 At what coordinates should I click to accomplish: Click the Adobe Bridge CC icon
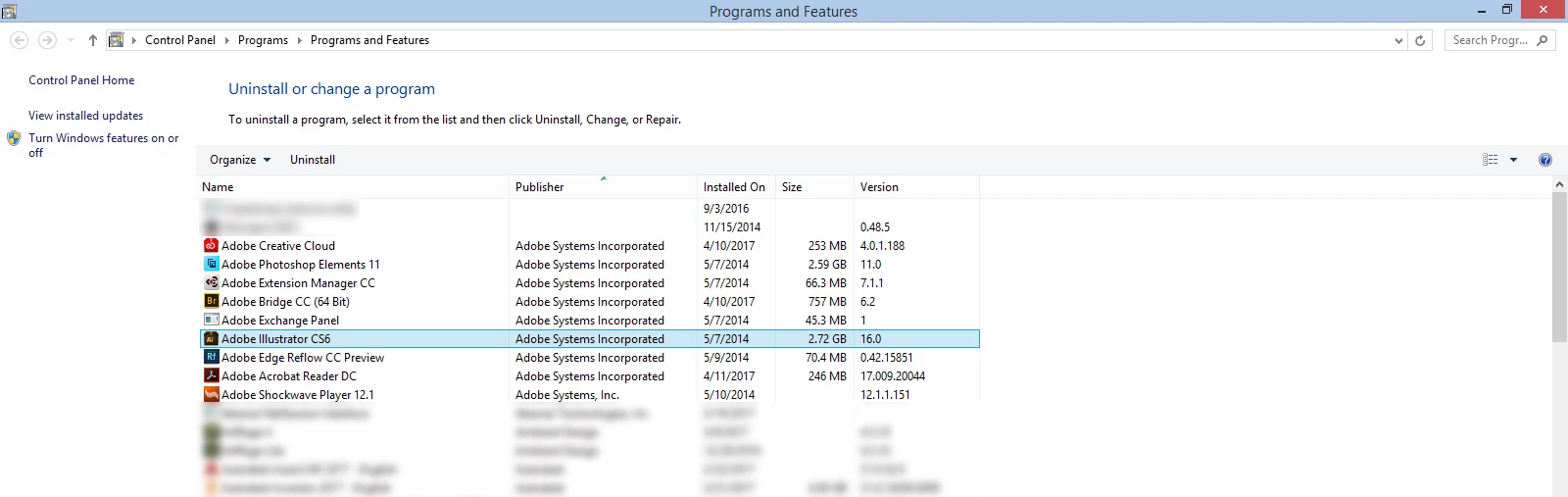click(x=211, y=302)
